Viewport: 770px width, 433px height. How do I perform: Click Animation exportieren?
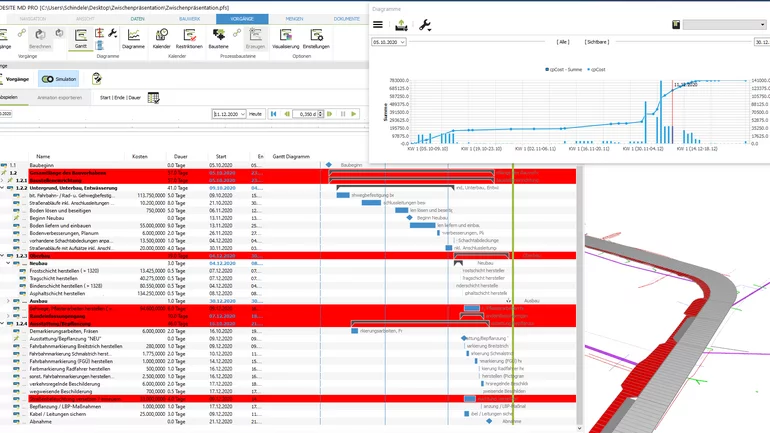(x=60, y=97)
